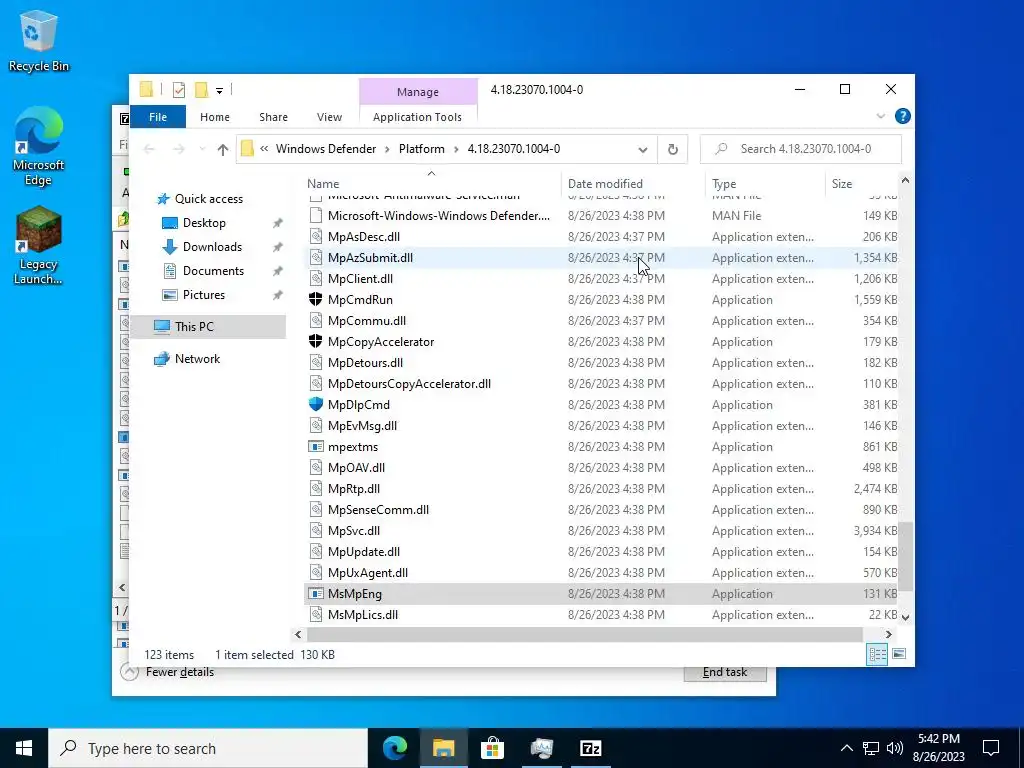
Task: Open Microsoft Store taskbar icon
Action: click(492, 748)
